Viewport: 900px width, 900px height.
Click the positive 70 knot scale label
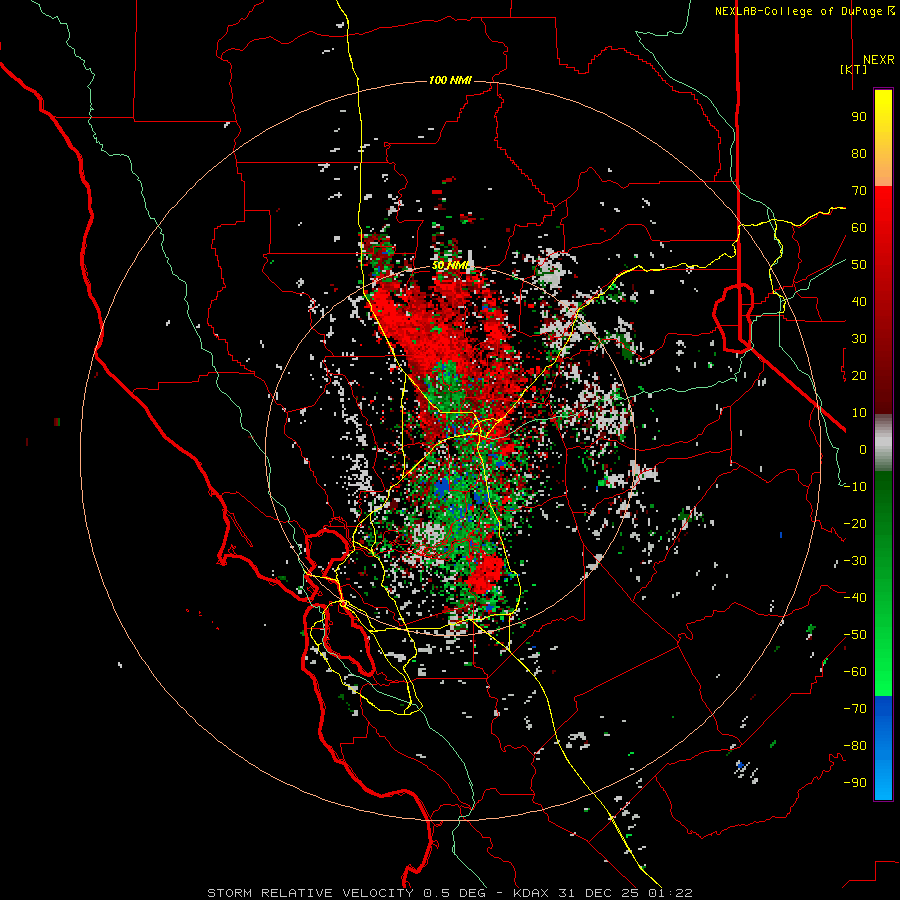click(859, 191)
